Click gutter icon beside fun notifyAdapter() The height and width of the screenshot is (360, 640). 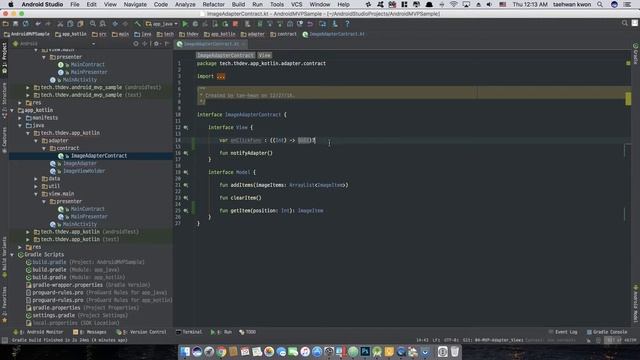(186, 153)
